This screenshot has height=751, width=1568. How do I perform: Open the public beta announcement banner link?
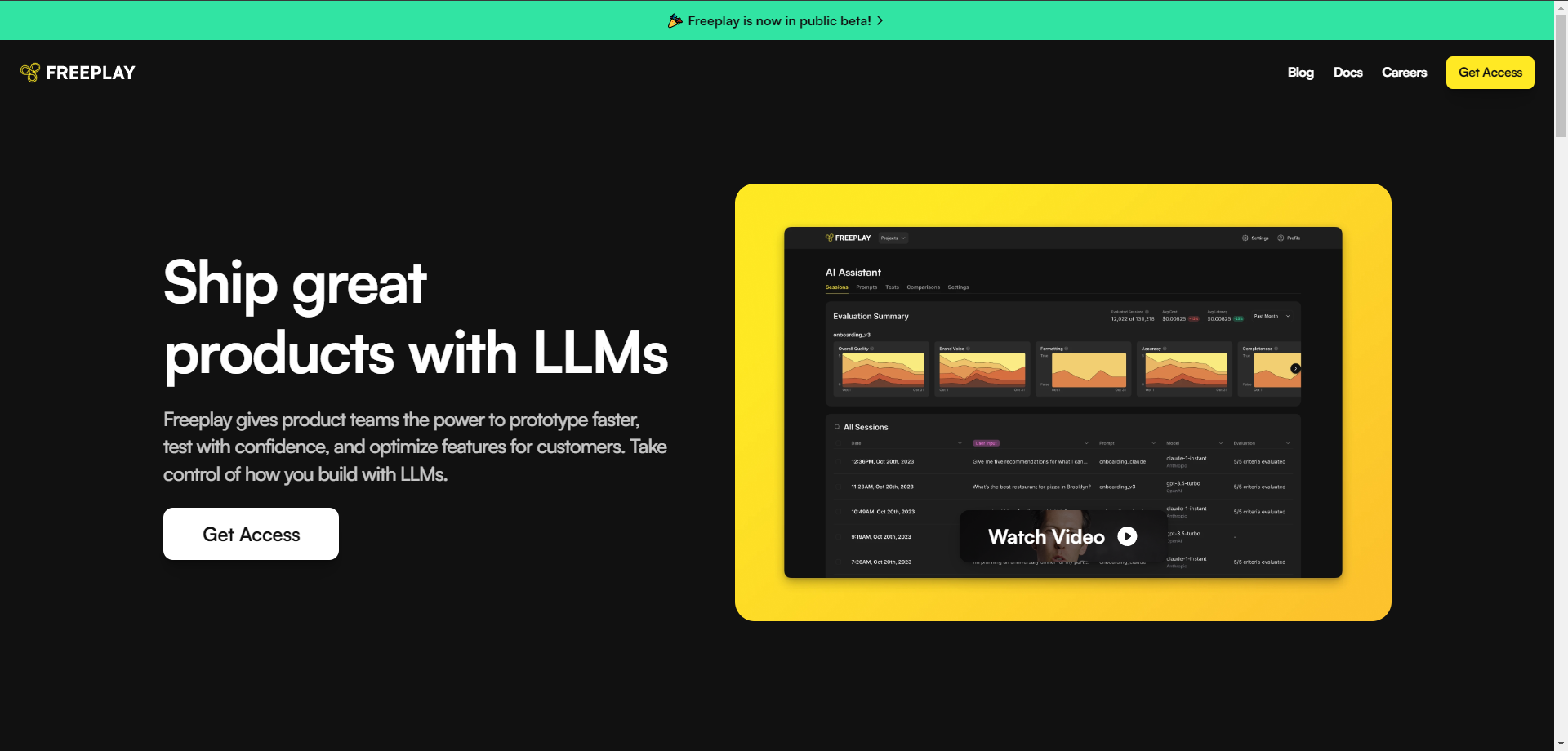pyautogui.click(x=779, y=21)
